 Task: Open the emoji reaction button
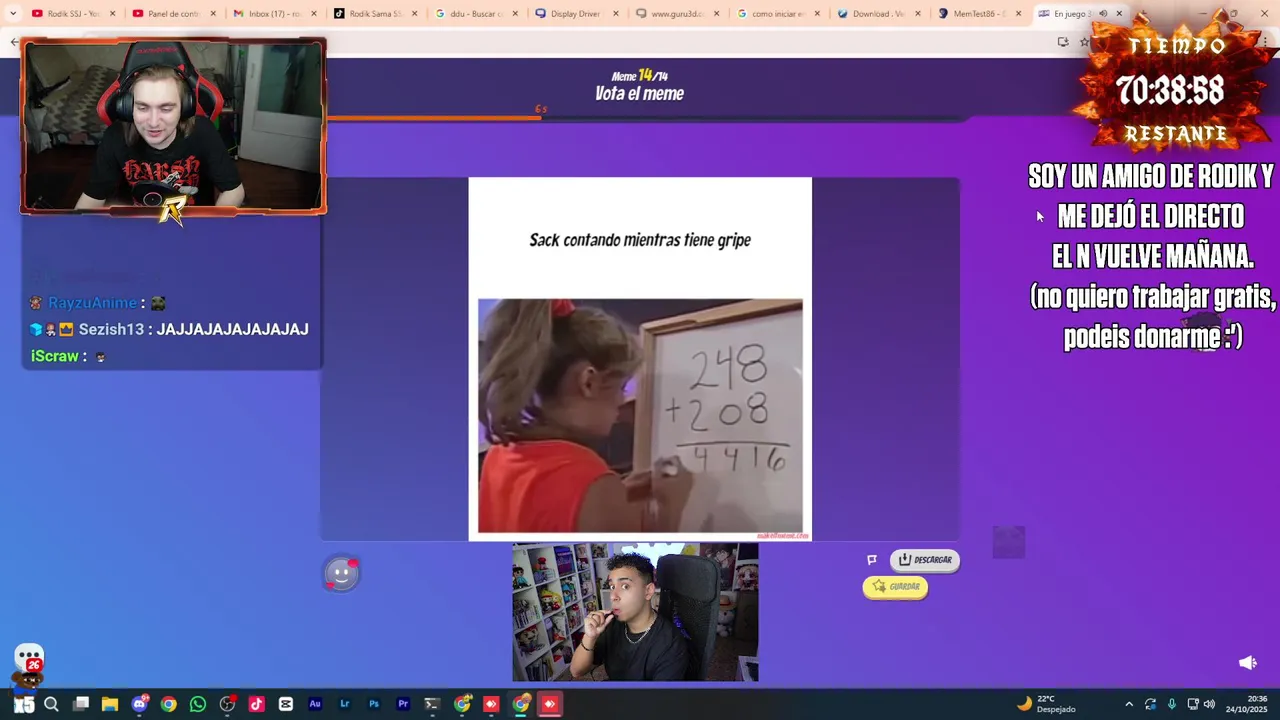tap(341, 573)
